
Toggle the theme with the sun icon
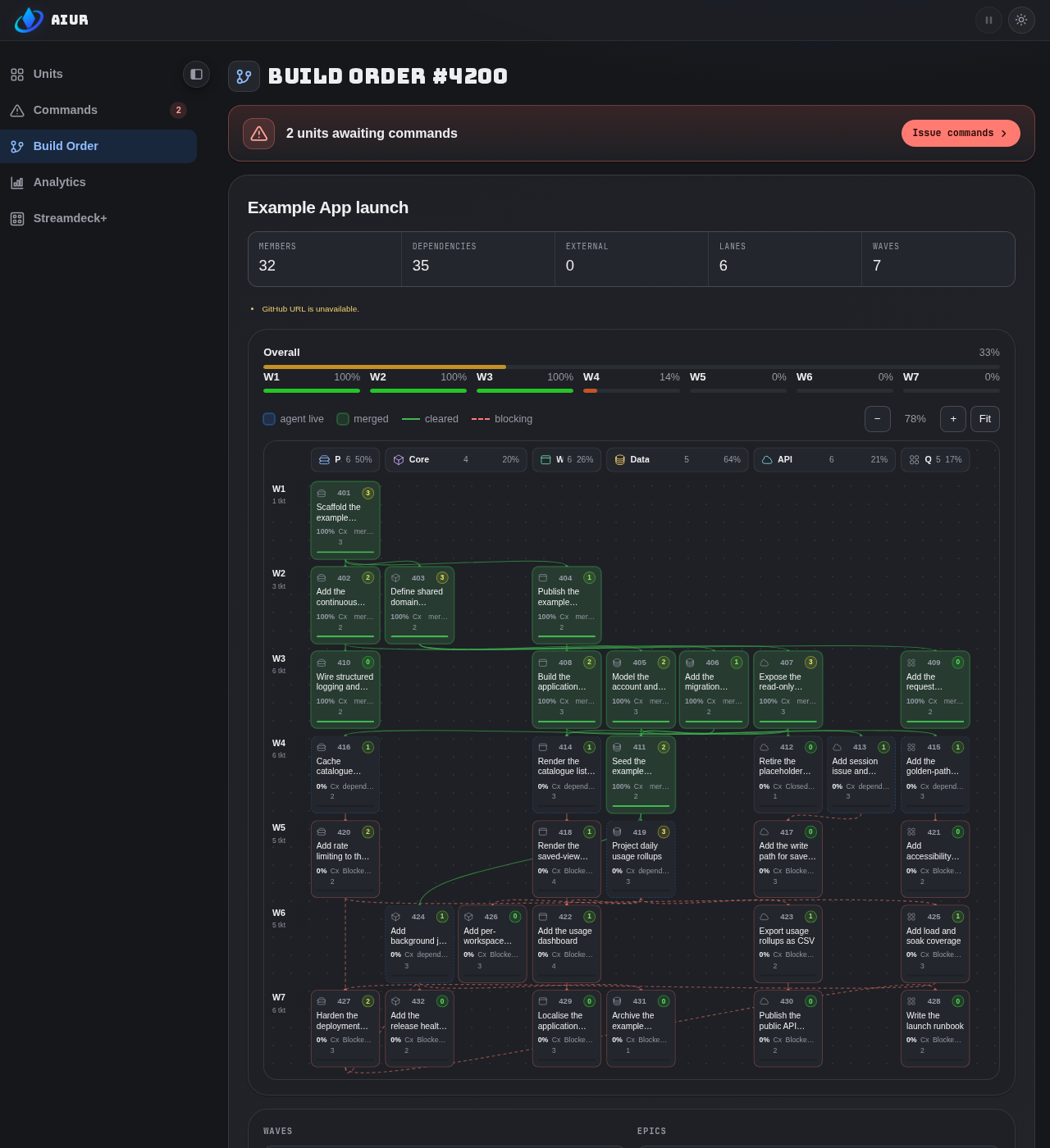click(1021, 20)
